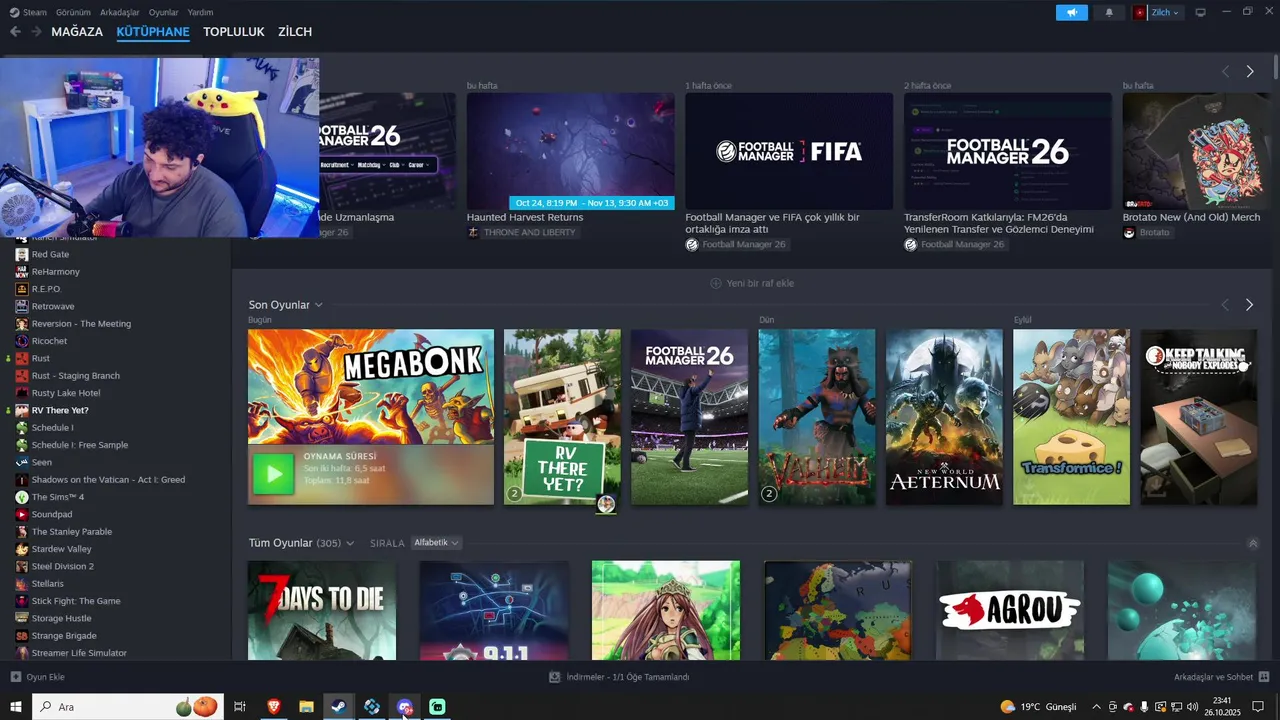The height and width of the screenshot is (720, 1280).
Task: Select Stellaris in the library list
Action: coord(48,584)
